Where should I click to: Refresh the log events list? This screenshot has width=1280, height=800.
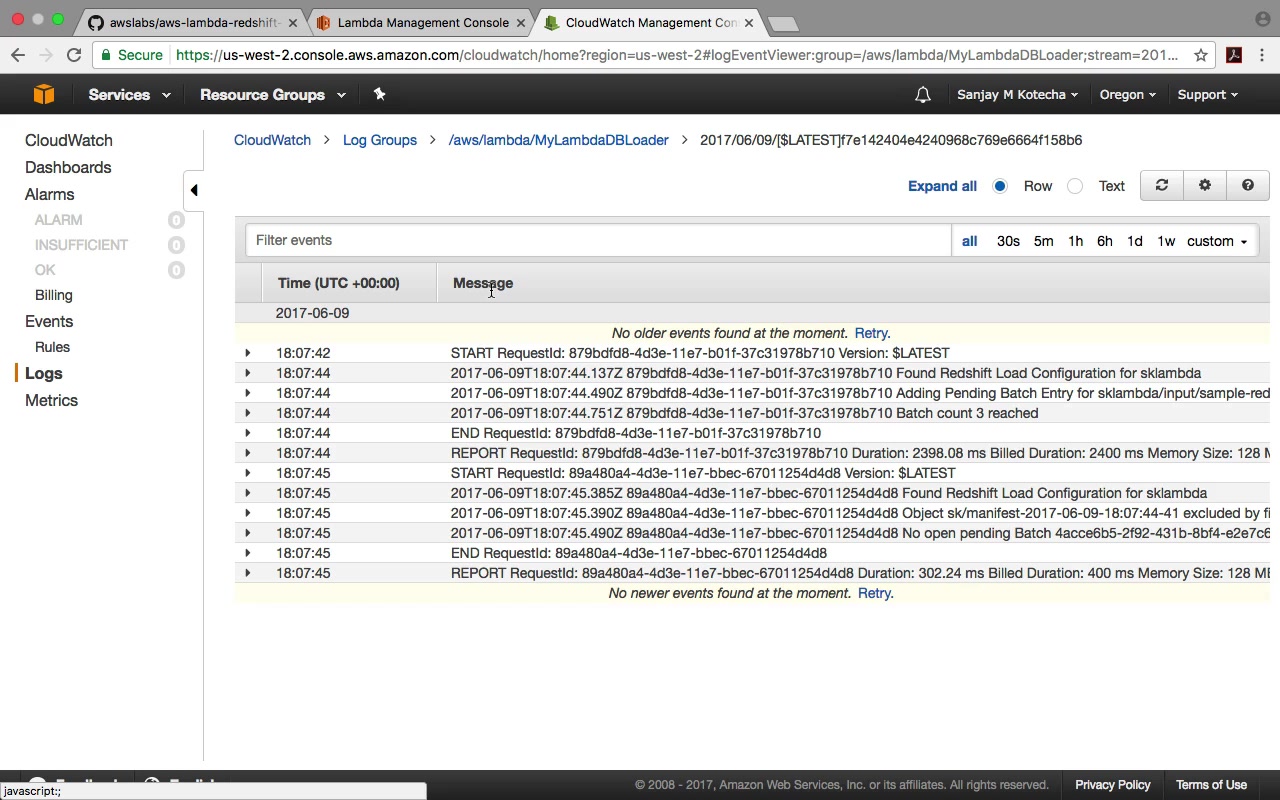tap(1161, 185)
